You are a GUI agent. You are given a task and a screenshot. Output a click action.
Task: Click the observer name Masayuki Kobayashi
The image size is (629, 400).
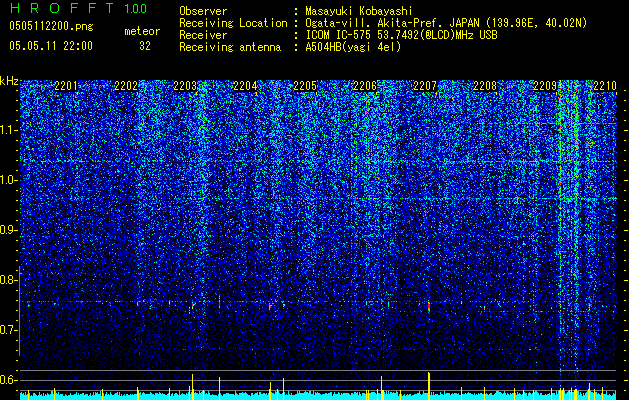pyautogui.click(x=358, y=11)
